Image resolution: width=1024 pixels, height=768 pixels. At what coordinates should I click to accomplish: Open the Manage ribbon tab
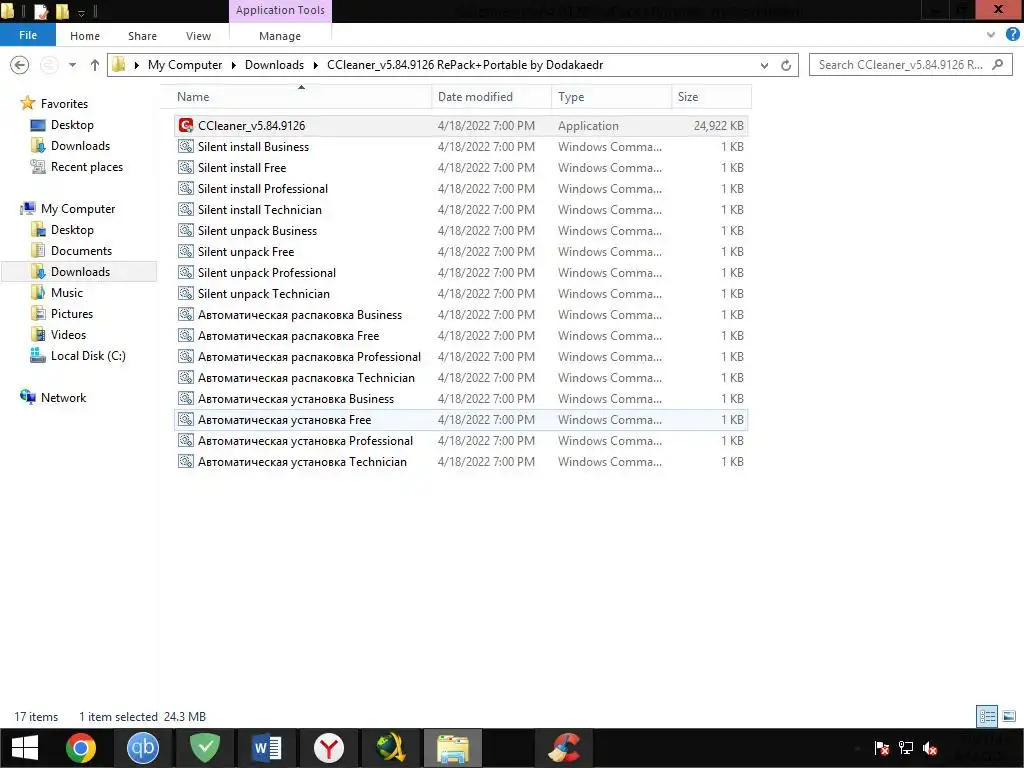pyautogui.click(x=280, y=36)
